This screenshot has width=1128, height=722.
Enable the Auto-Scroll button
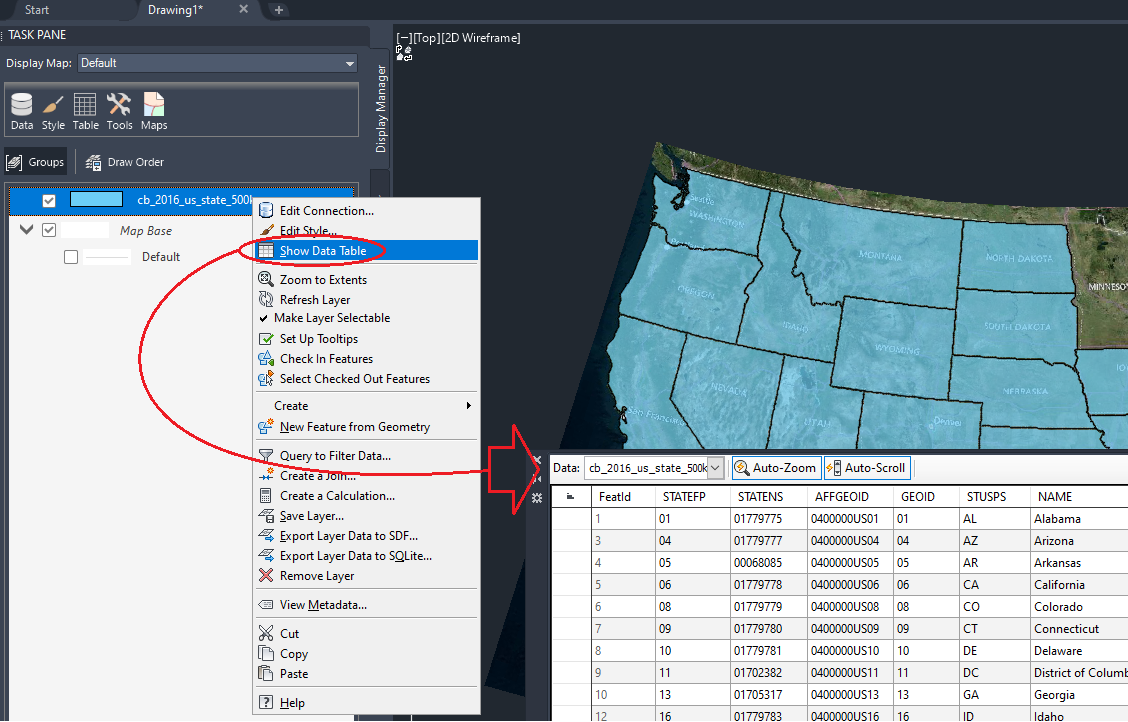[867, 467]
